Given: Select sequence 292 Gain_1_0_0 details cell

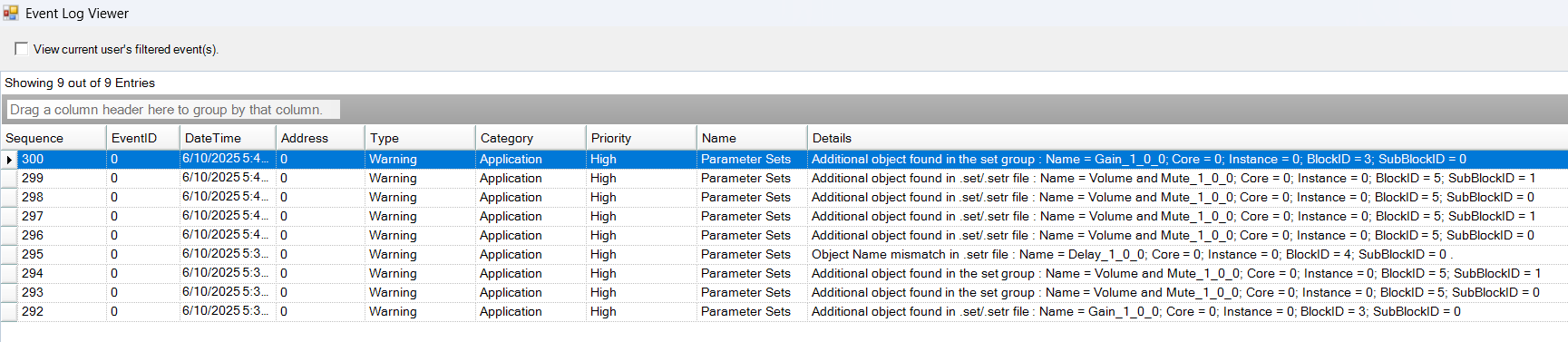Looking at the screenshot, I should (1187, 312).
